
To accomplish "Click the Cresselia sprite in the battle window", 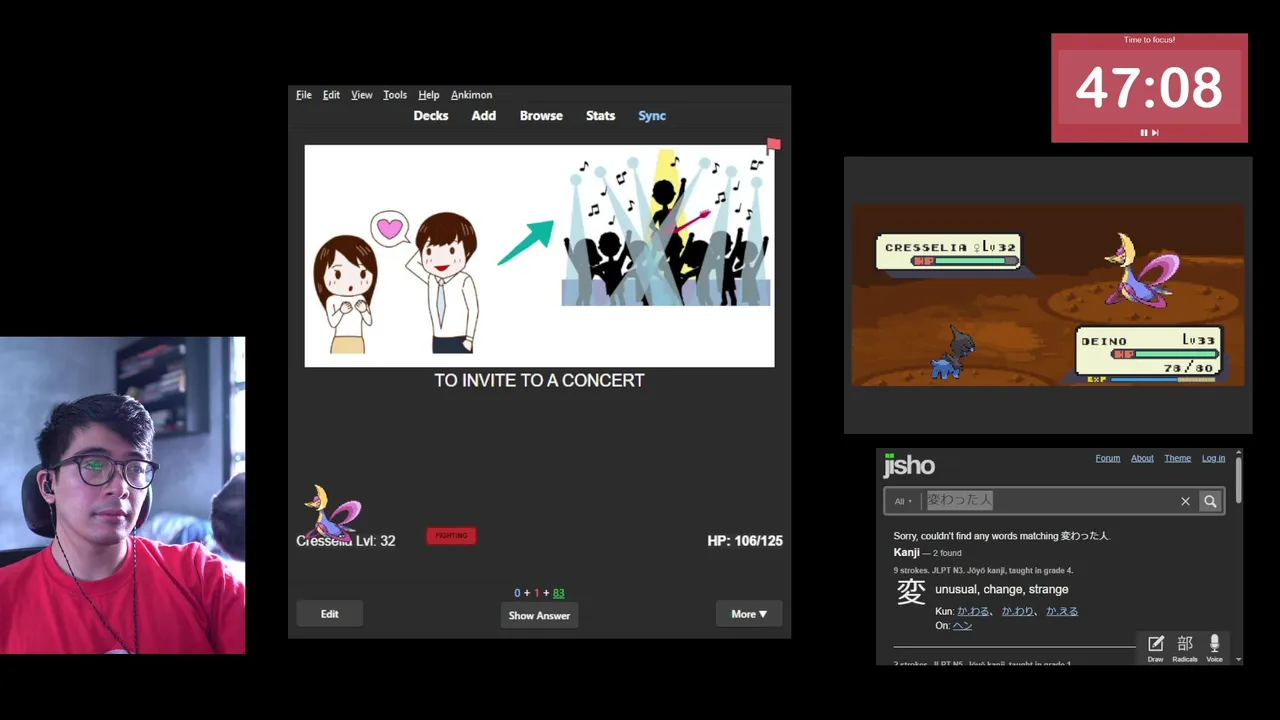I will coord(1141,268).
